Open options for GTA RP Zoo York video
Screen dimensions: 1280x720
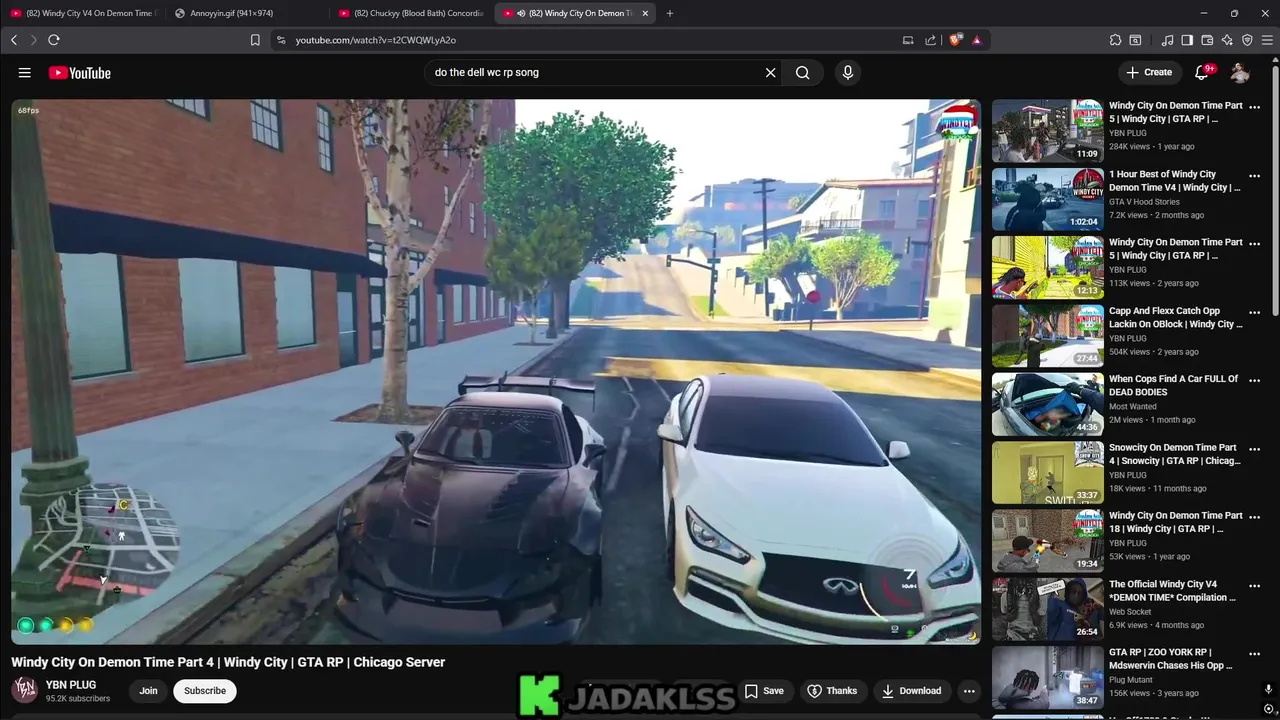pyautogui.click(x=1254, y=655)
